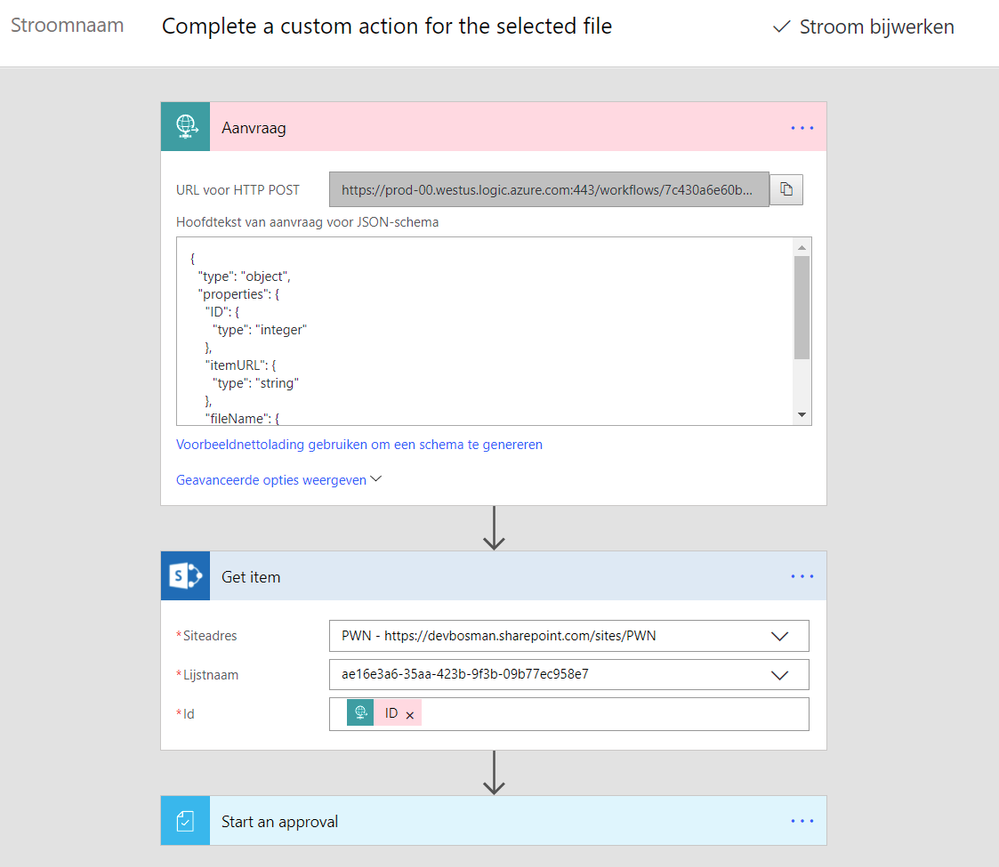The height and width of the screenshot is (867, 999).
Task: Open Start an approval three-dot menu
Action: click(802, 821)
